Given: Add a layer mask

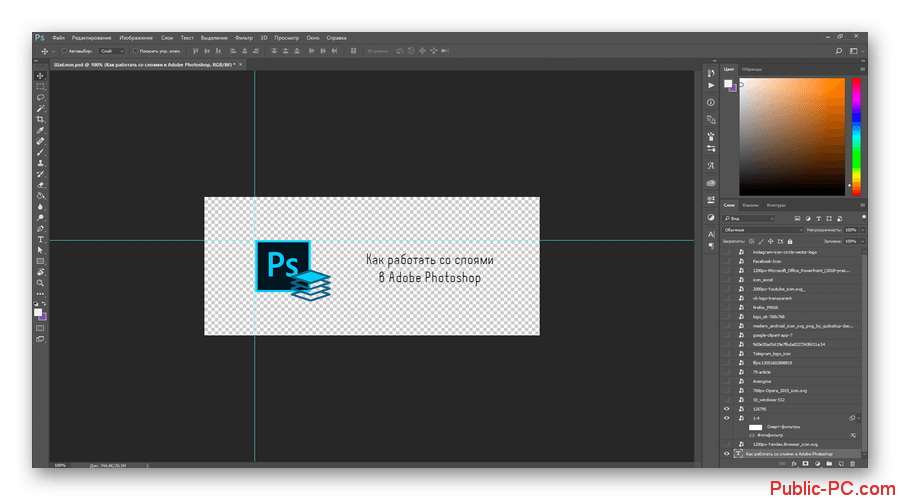Looking at the screenshot, I should click(805, 464).
